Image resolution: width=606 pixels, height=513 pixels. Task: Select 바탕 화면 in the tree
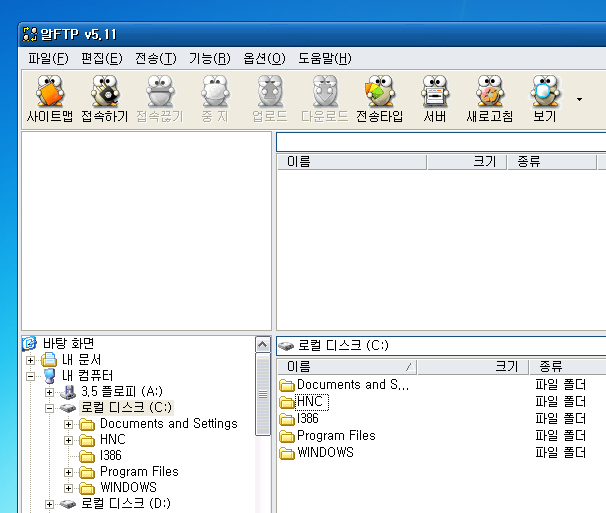(68, 343)
